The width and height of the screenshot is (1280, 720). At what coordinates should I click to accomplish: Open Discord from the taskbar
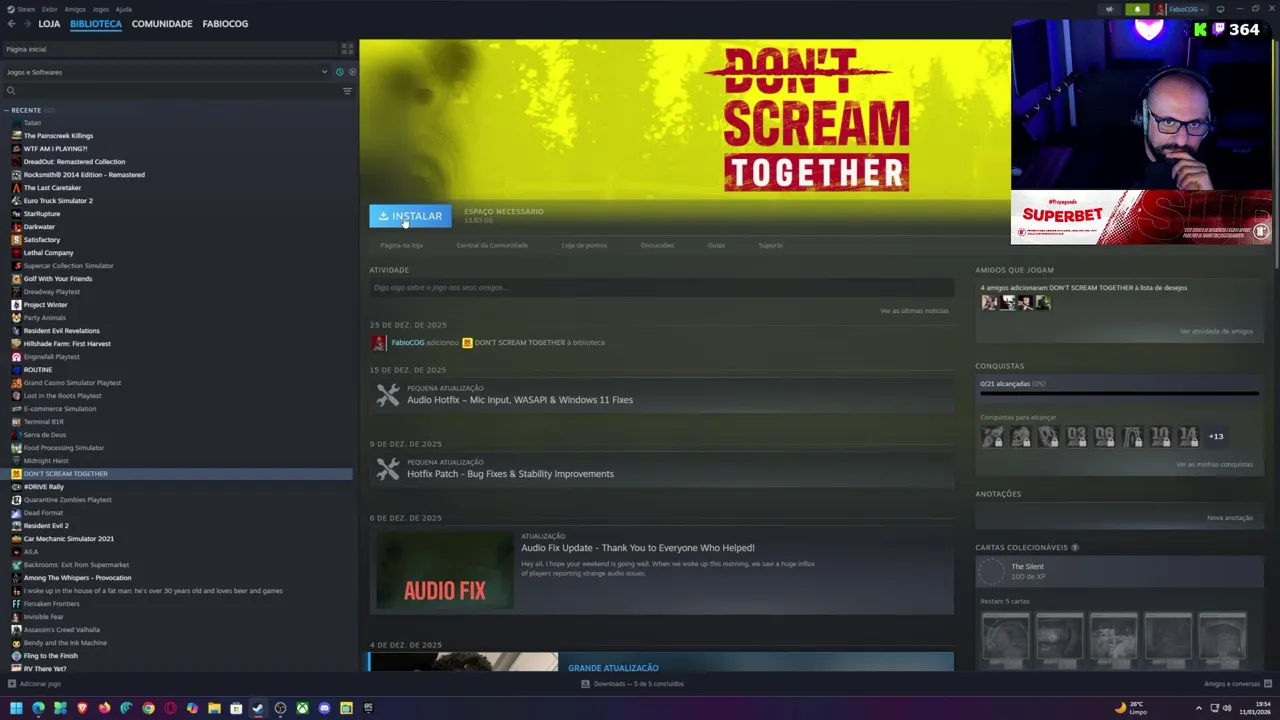[x=324, y=708]
